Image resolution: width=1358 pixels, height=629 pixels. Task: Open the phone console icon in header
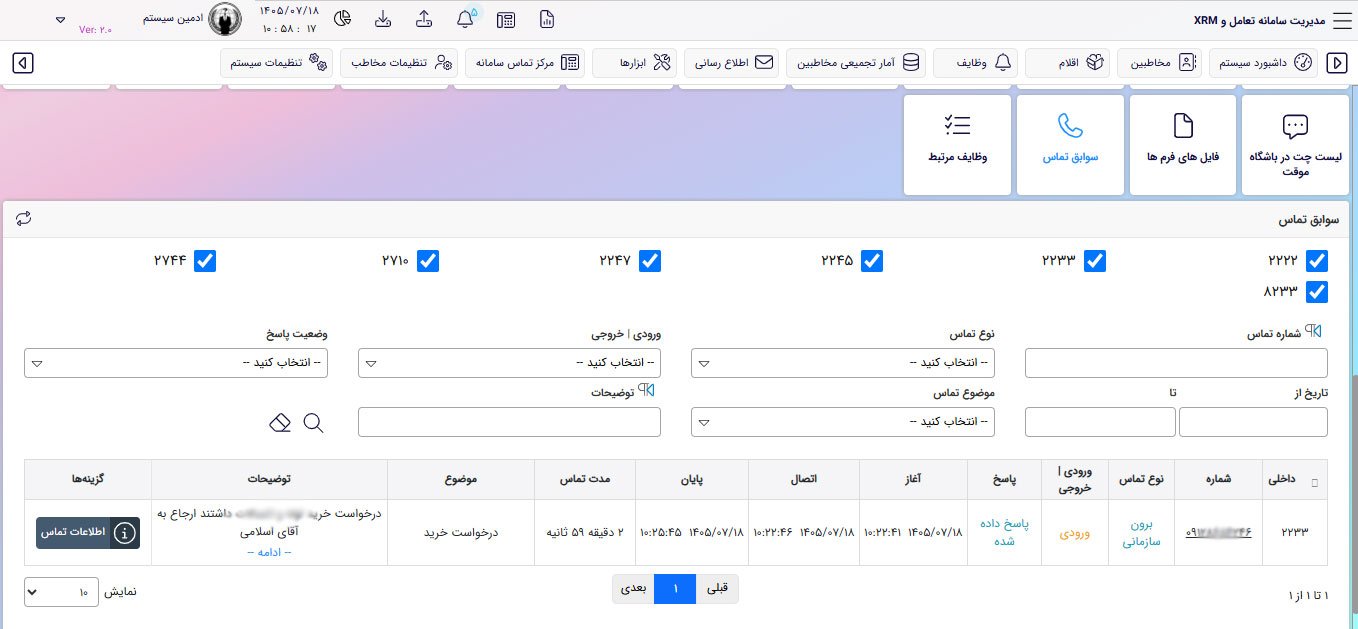(x=506, y=19)
